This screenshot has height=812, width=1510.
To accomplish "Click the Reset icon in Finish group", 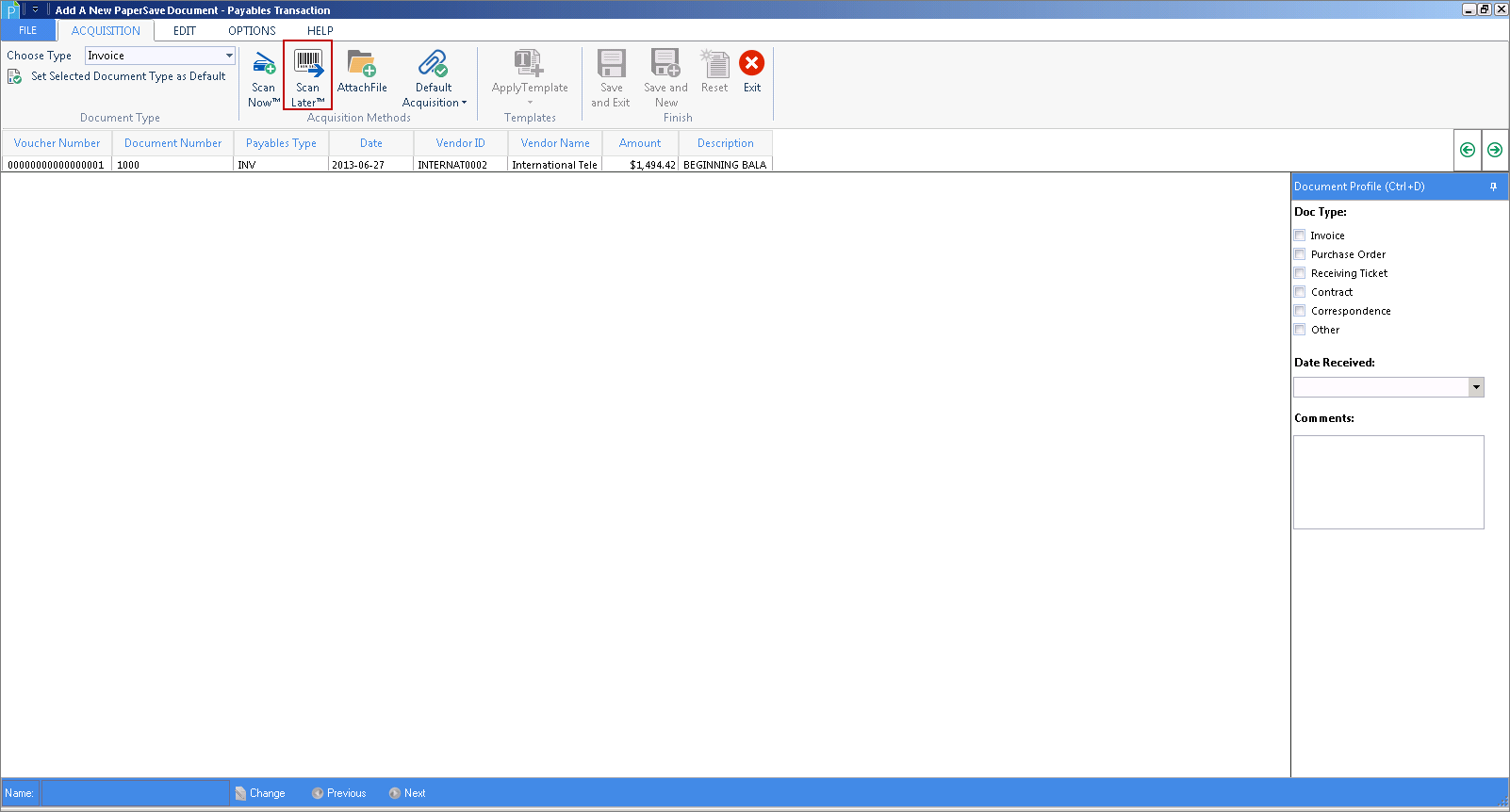I will [x=714, y=64].
